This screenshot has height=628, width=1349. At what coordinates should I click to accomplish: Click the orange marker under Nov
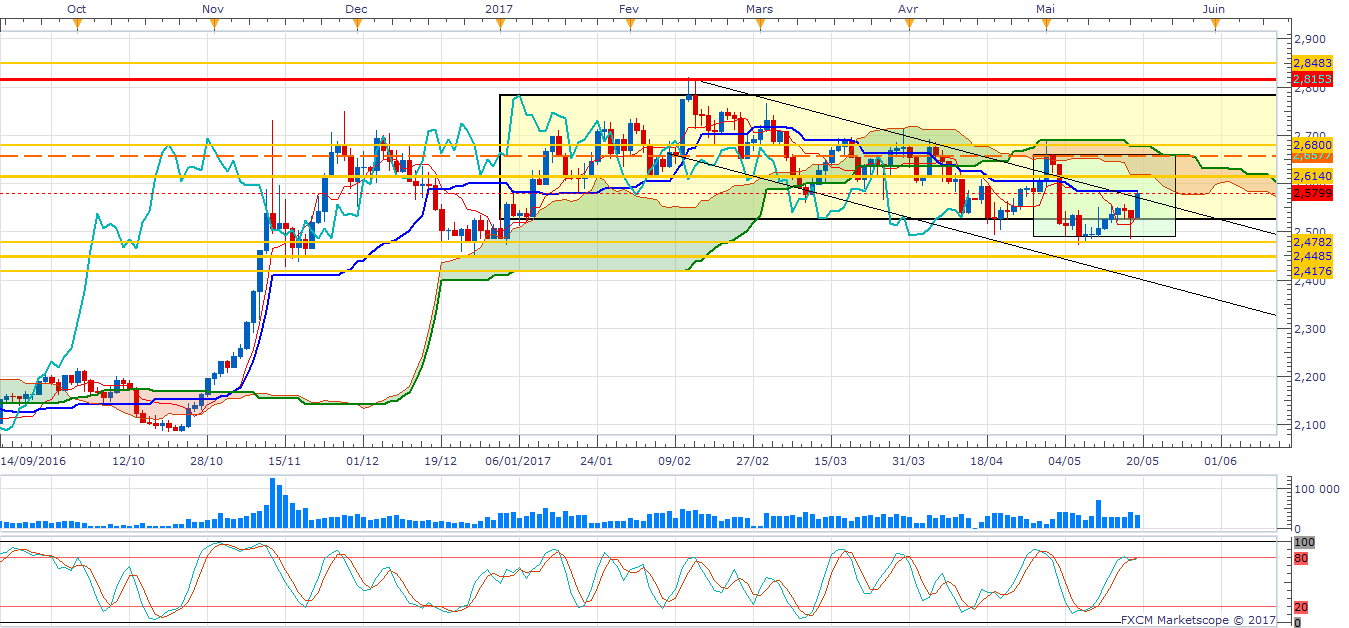pos(214,25)
